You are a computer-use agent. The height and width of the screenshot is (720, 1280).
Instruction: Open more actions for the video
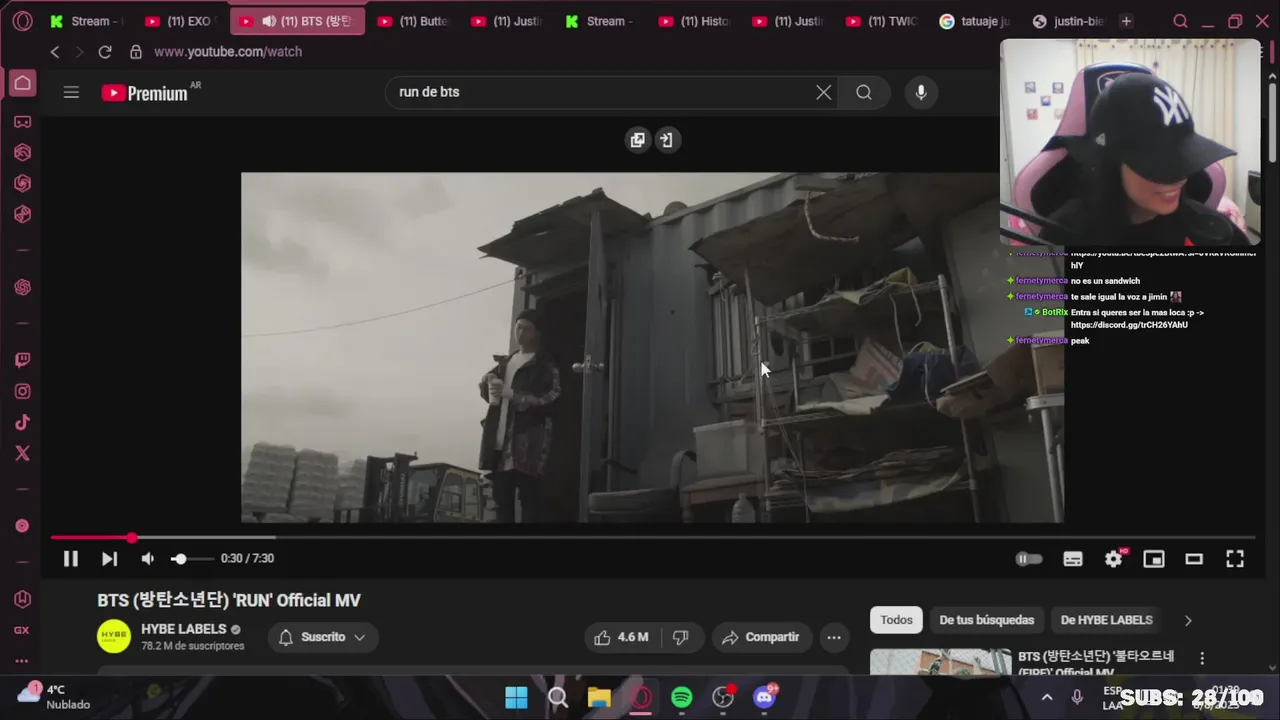pyautogui.click(x=834, y=637)
